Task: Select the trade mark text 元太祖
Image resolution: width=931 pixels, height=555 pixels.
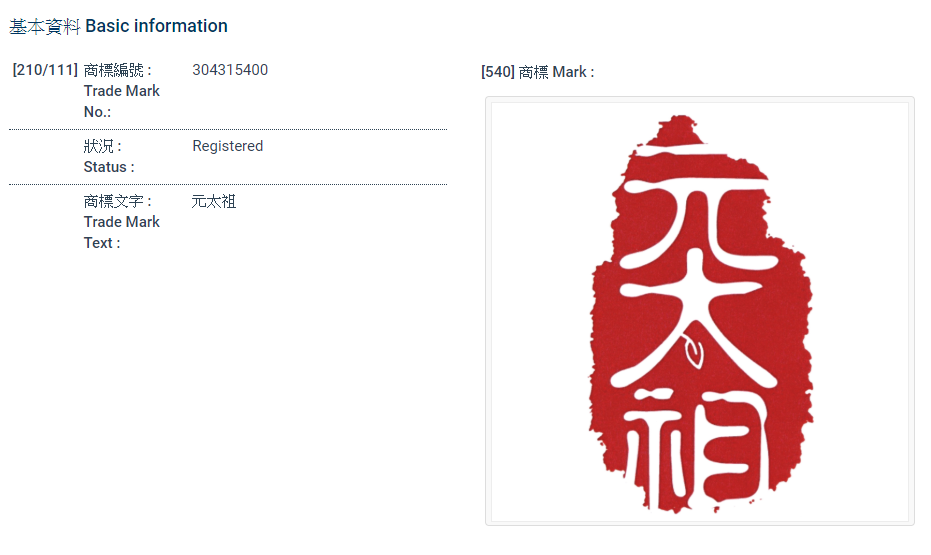Action: click(x=214, y=201)
